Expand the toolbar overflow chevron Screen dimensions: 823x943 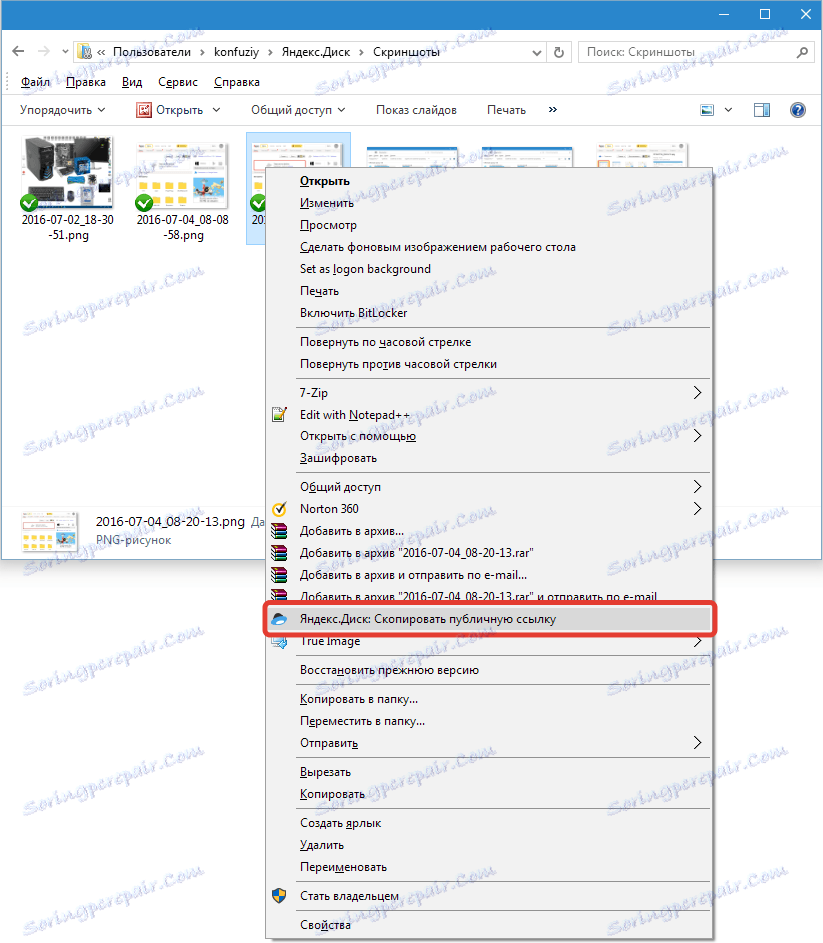tap(552, 109)
